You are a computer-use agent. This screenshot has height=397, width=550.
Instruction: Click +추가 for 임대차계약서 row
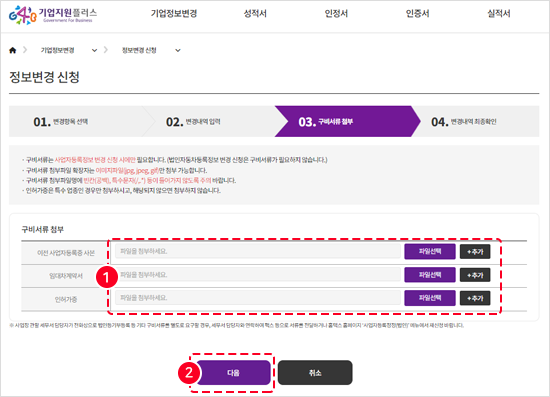coord(475,275)
